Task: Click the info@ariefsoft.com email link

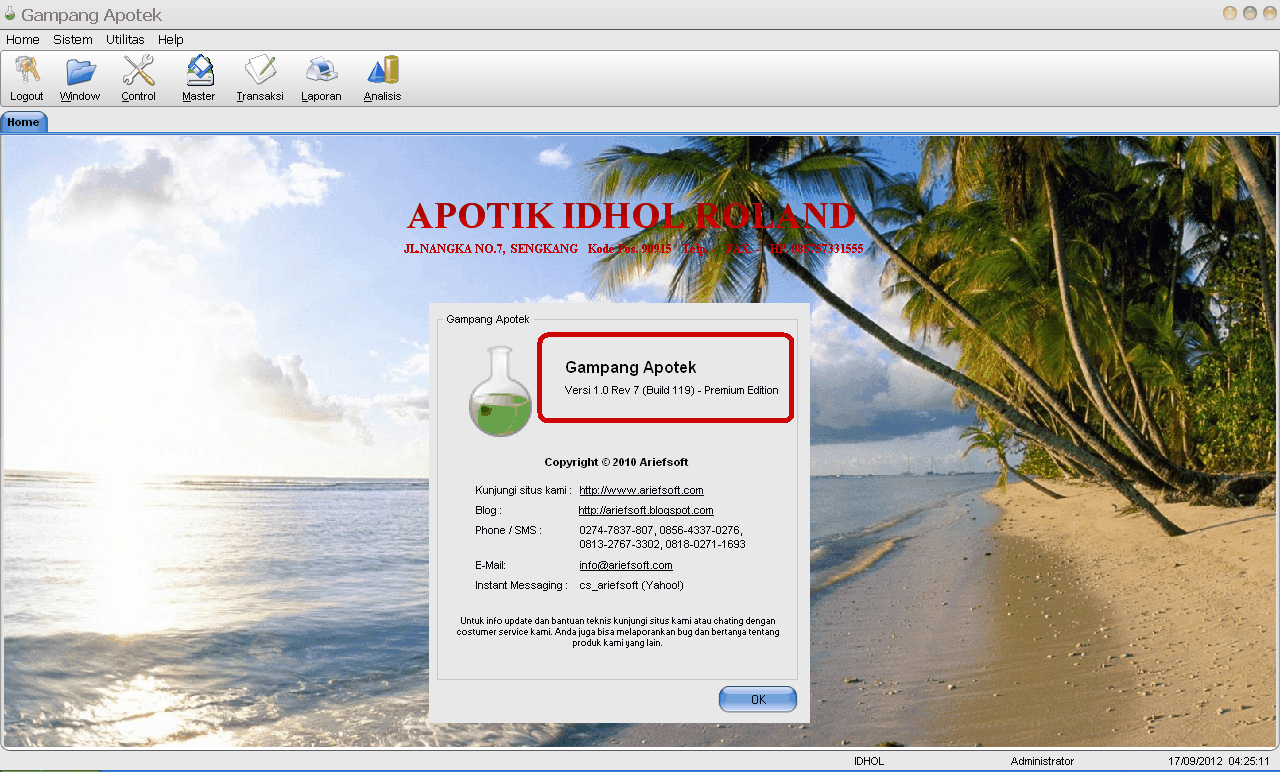Action: (626, 565)
